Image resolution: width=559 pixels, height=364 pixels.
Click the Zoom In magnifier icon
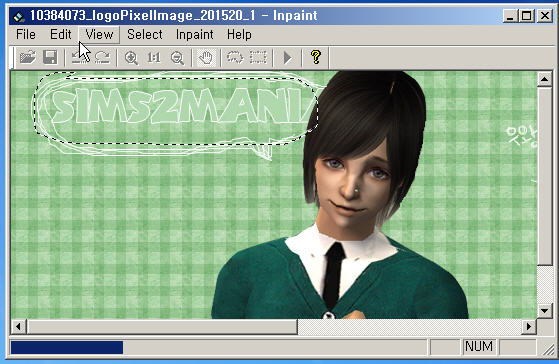131,57
